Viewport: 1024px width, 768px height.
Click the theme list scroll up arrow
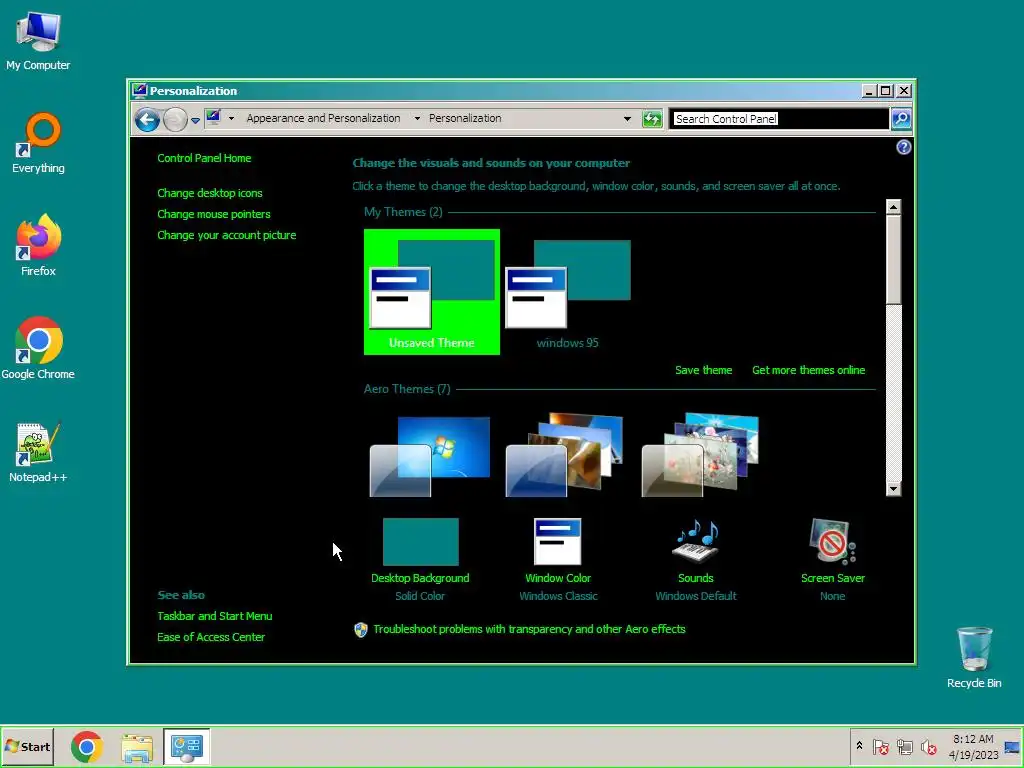[893, 207]
